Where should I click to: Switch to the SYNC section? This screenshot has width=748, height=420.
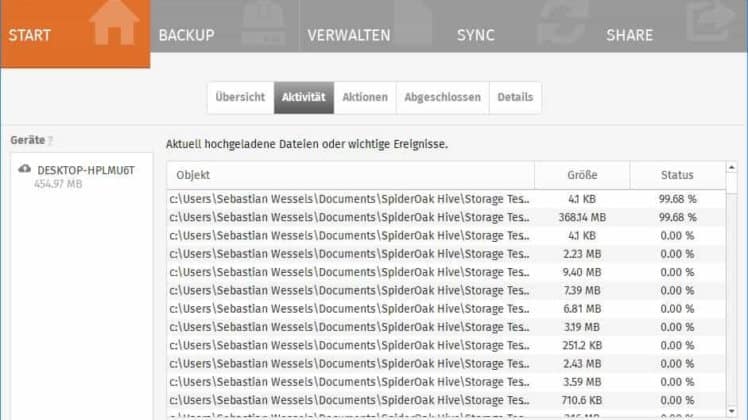pos(476,35)
